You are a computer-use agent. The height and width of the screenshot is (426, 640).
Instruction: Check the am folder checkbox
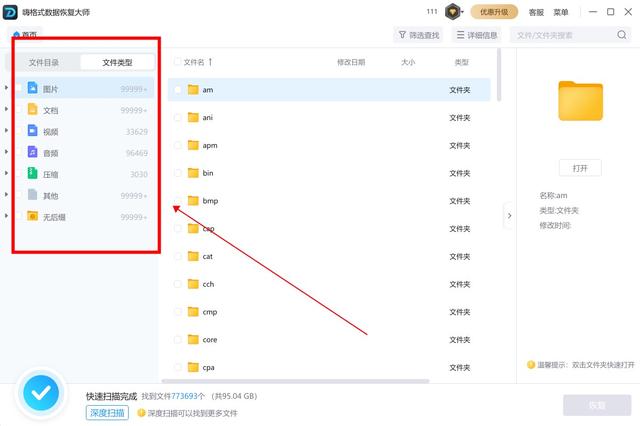[x=178, y=89]
